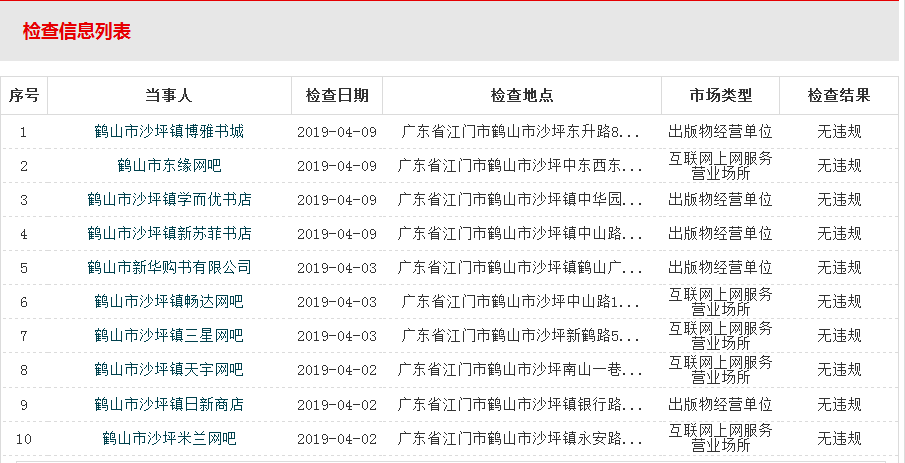The width and height of the screenshot is (905, 463).
Task: Open the 鹤山市东缘网吧 link
Action: (x=169, y=165)
